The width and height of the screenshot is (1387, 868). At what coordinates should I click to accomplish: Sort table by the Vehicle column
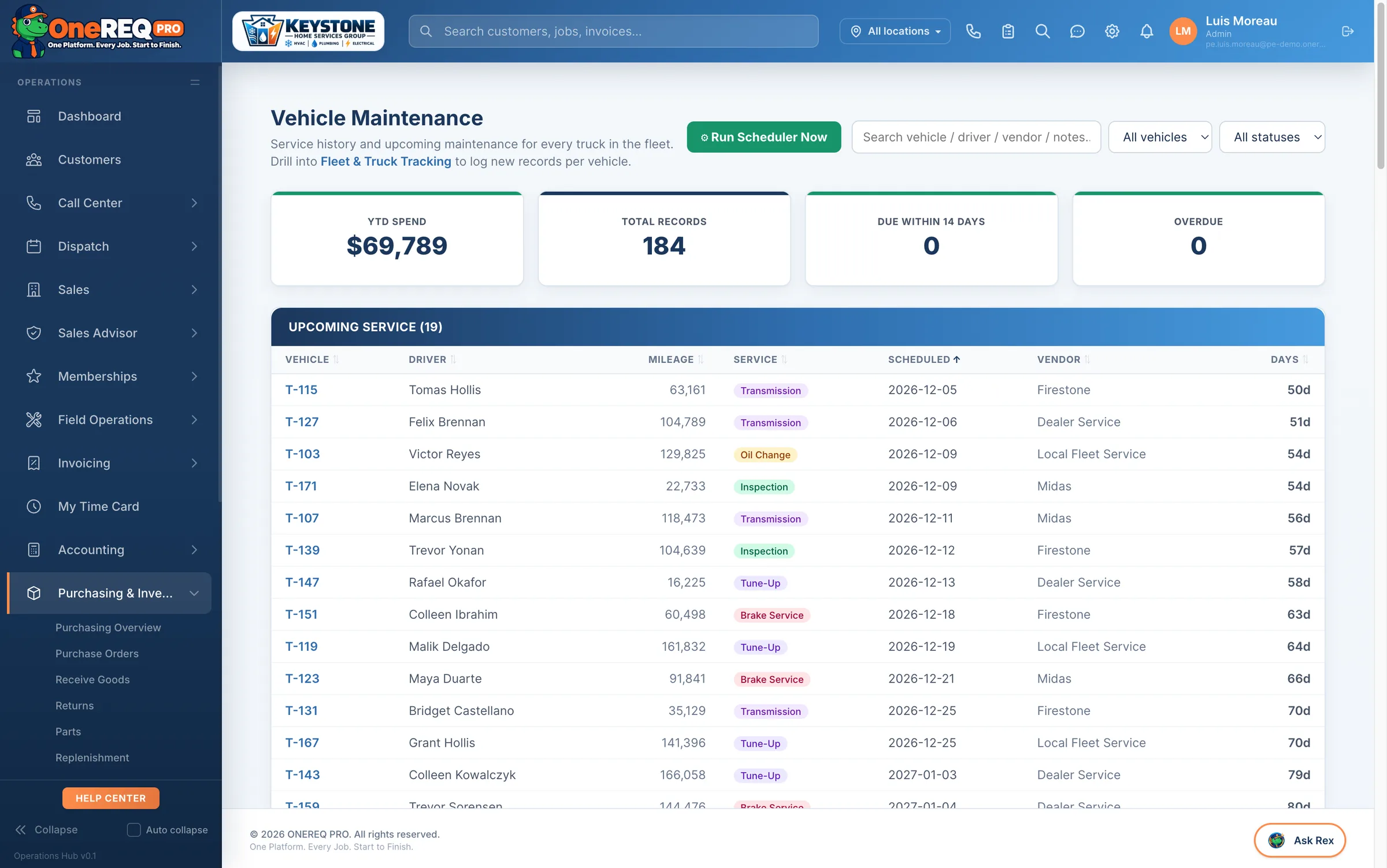tap(312, 359)
